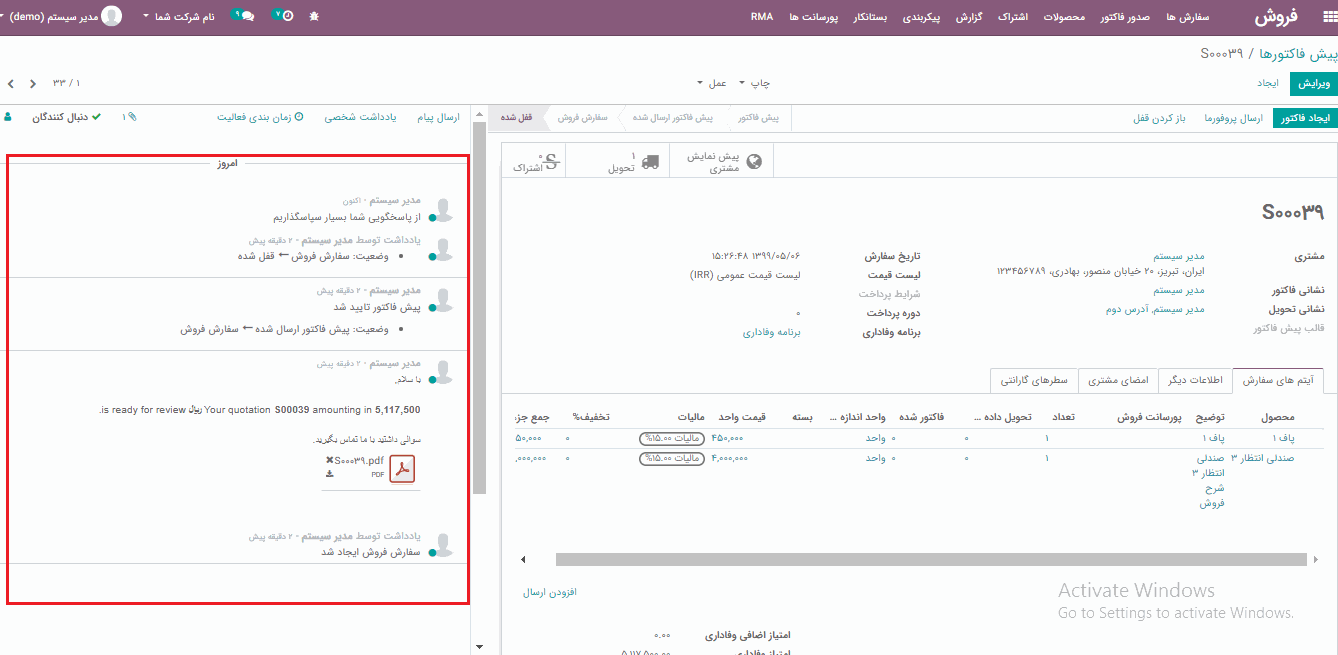Click the ایجاد فاکتور button

coord(1305,118)
